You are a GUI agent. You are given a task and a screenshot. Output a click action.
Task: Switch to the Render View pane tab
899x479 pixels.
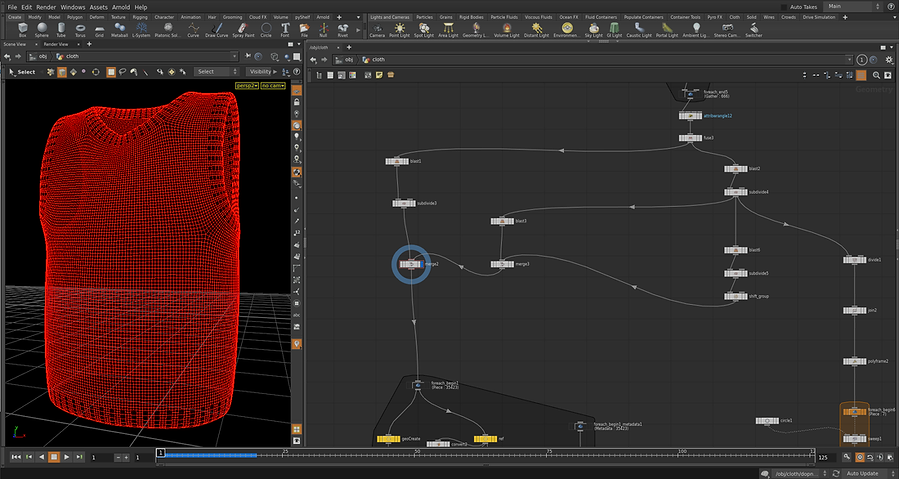pyautogui.click(x=56, y=44)
